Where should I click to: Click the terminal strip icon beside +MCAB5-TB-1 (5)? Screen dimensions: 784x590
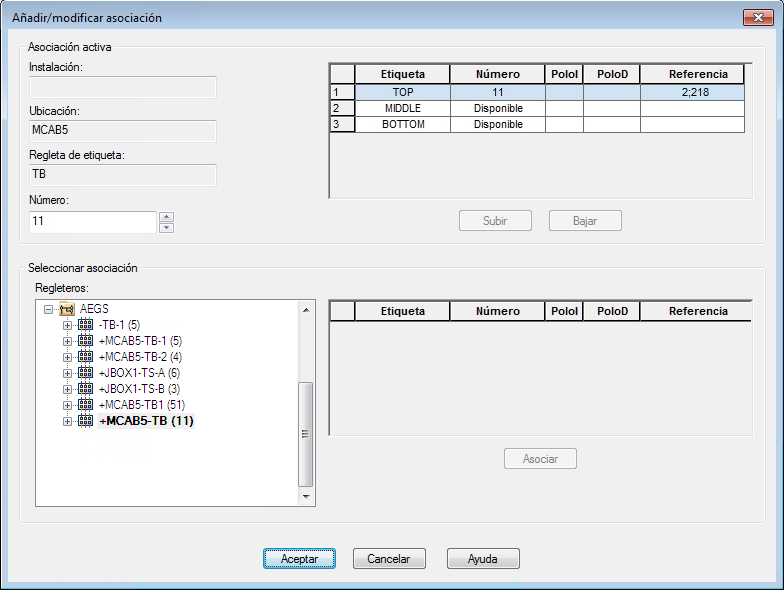[86, 341]
